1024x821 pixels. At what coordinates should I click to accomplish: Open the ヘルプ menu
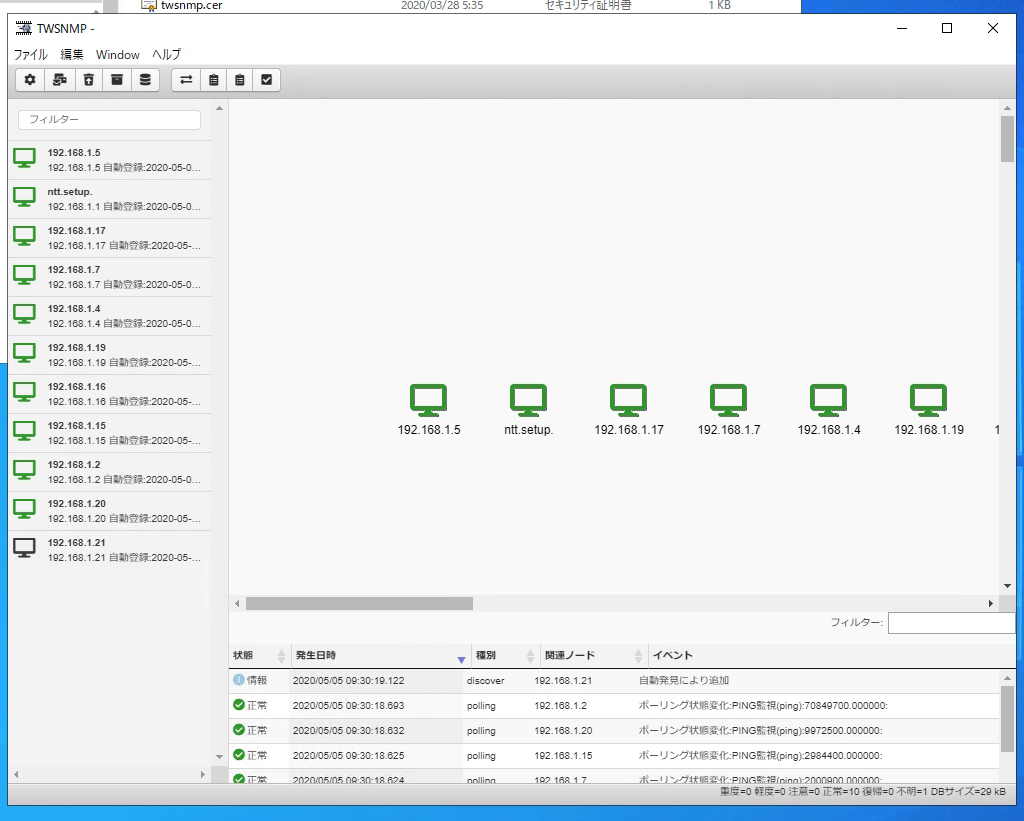(166, 54)
